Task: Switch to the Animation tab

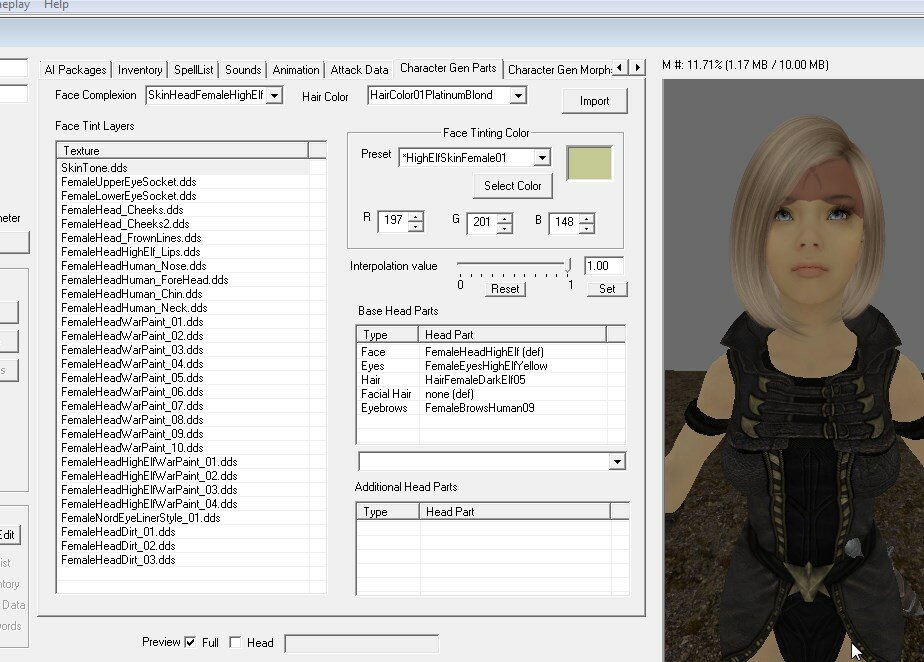Action: (295, 70)
